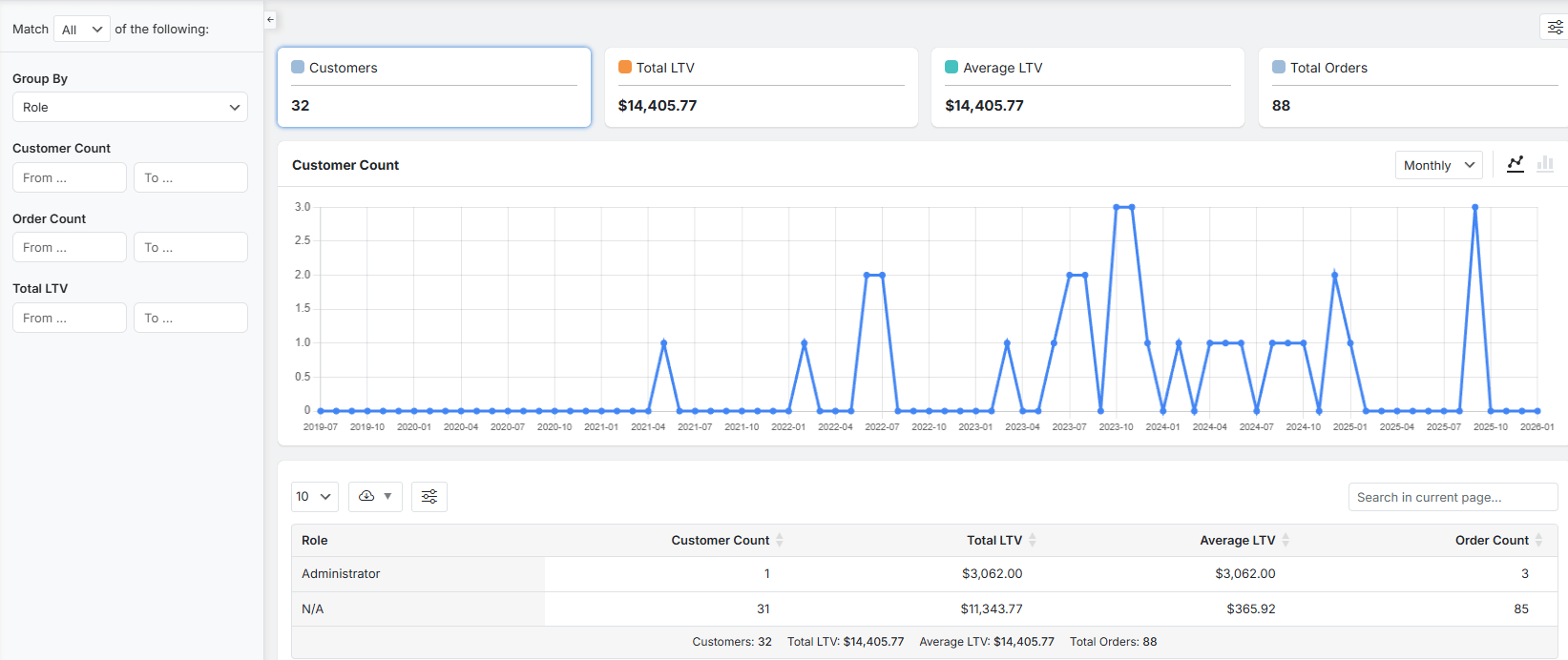This screenshot has height=660, width=1568.
Task: Open settings sliders icon at top right
Action: coord(1555,28)
